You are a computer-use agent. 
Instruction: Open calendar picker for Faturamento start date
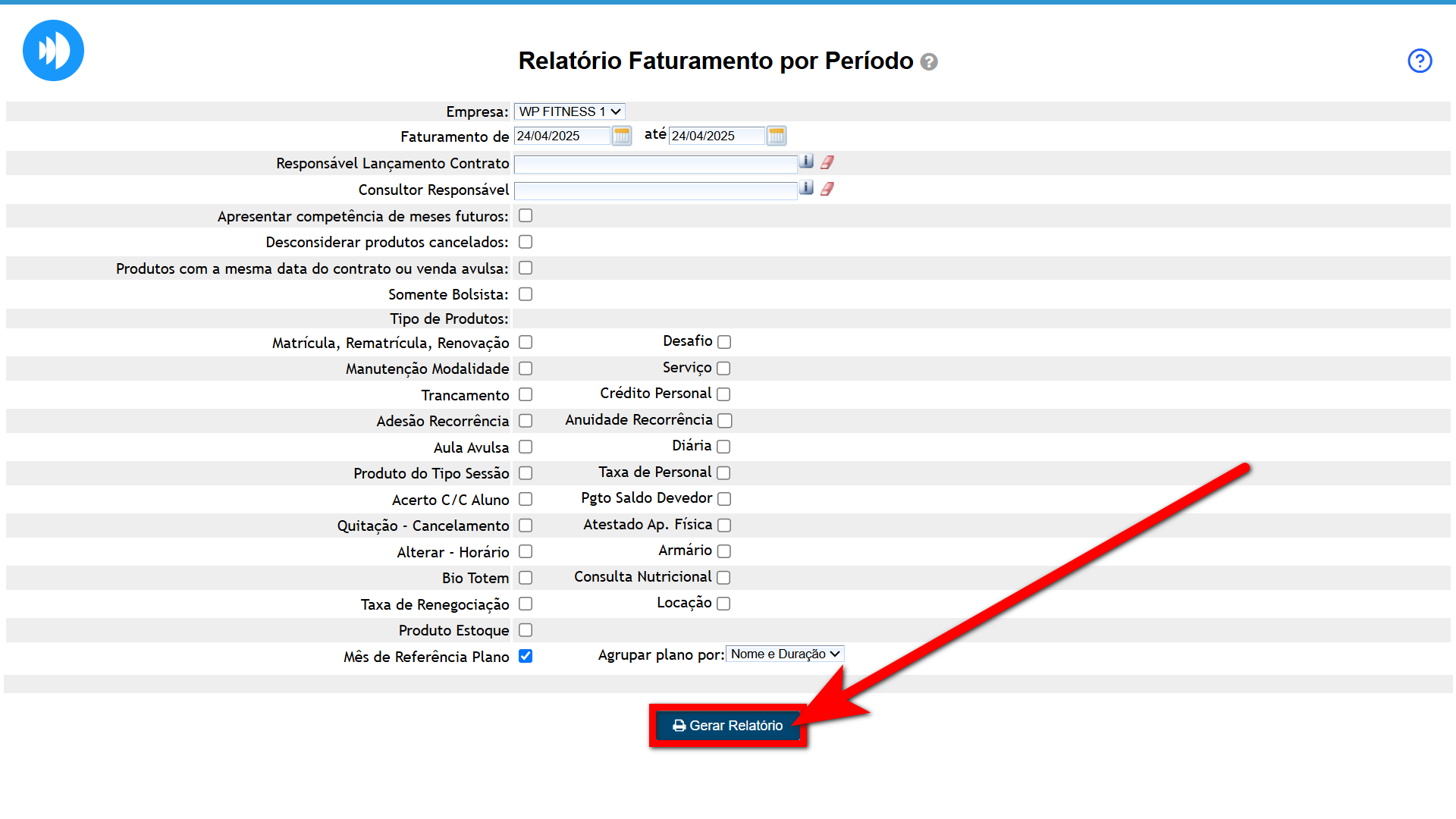pyautogui.click(x=622, y=136)
